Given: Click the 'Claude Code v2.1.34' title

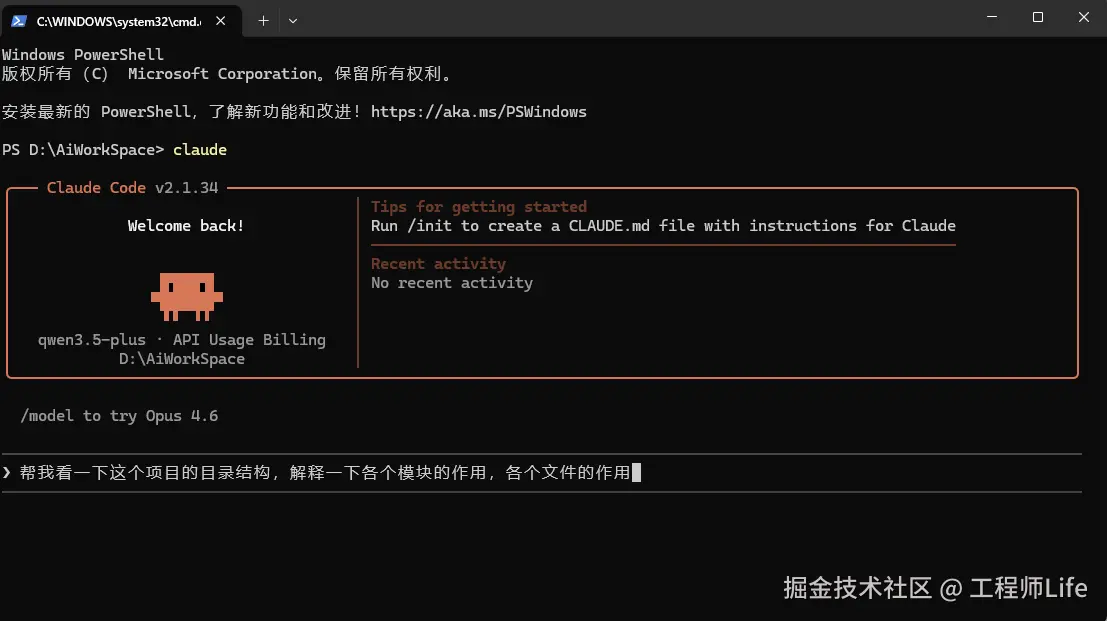Looking at the screenshot, I should point(132,188).
